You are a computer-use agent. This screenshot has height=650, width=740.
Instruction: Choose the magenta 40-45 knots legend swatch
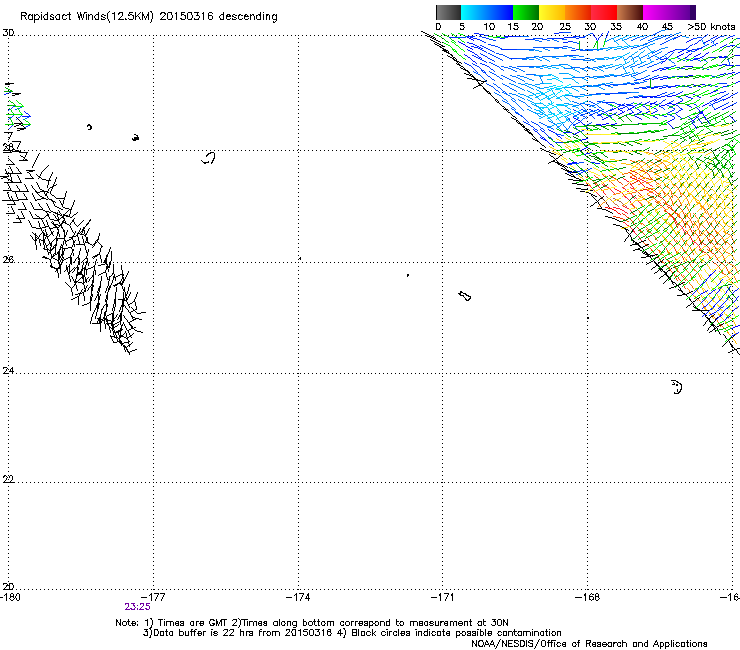click(656, 12)
